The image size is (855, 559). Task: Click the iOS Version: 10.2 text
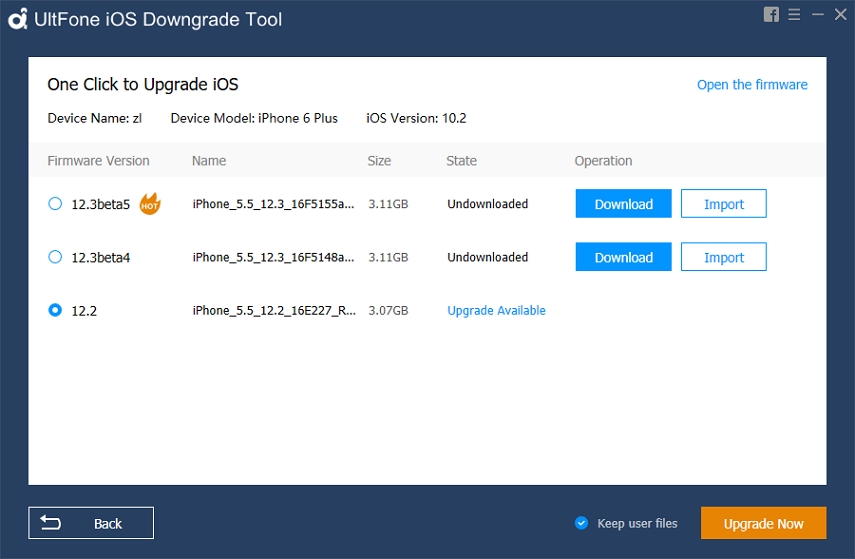pyautogui.click(x=416, y=118)
